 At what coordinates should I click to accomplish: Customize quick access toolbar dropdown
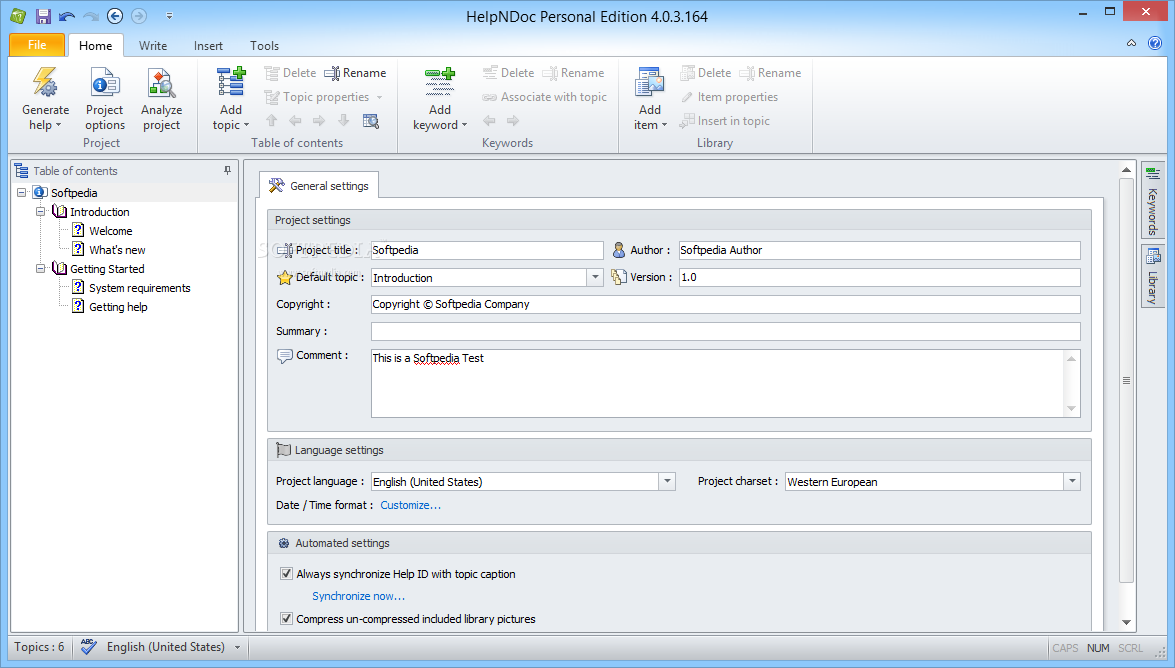click(169, 16)
